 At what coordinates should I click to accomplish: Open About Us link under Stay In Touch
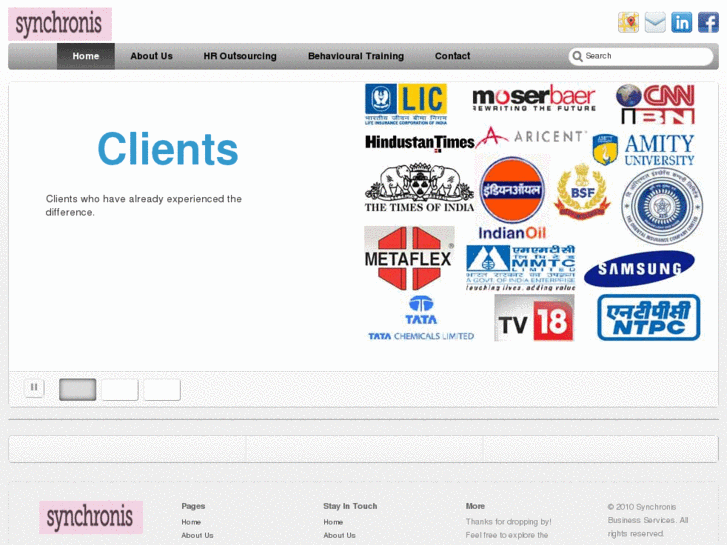coord(339,535)
